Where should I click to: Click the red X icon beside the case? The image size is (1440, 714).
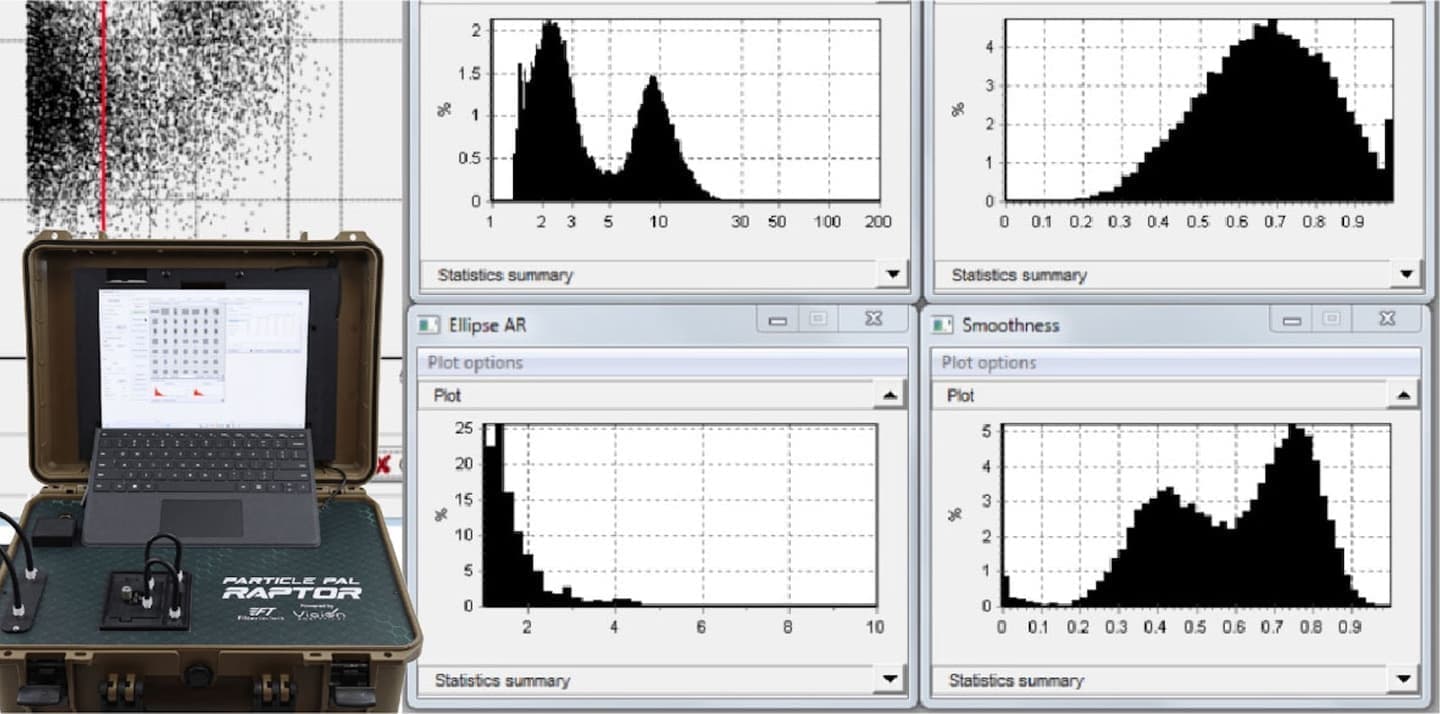[384, 465]
